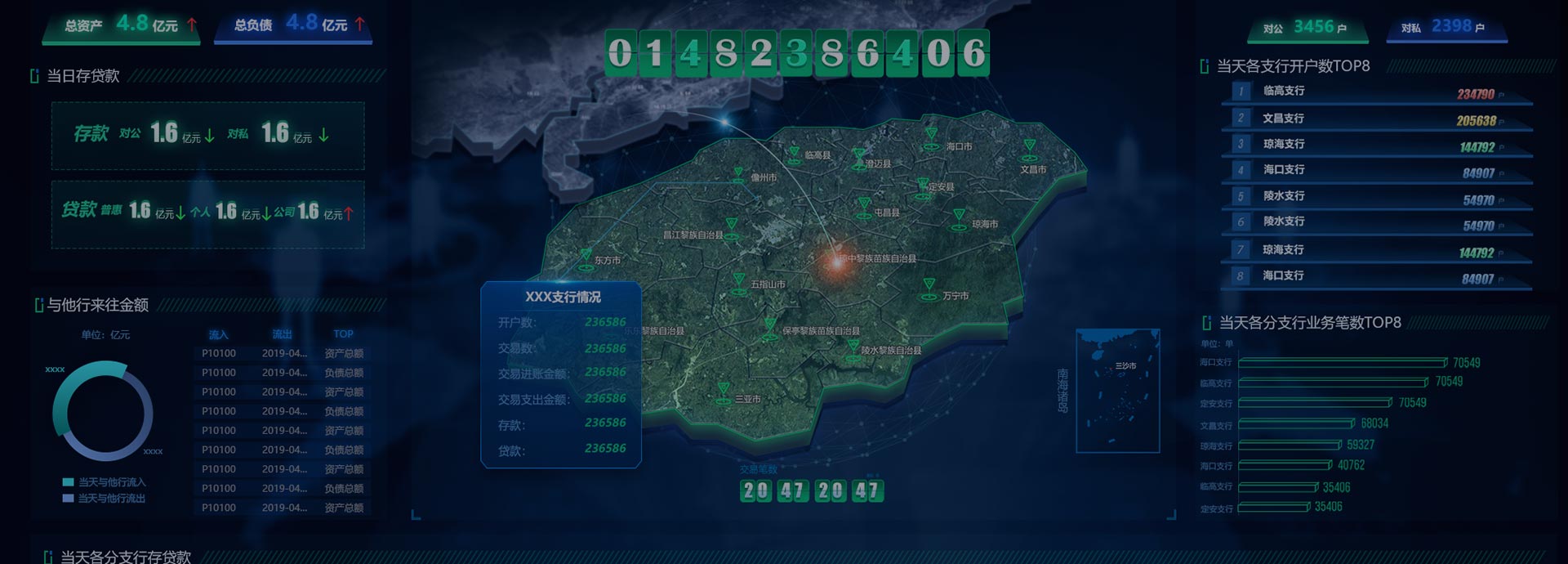
Task: Click the 当天与他行流出 legend color swatch
Action: [x=69, y=499]
